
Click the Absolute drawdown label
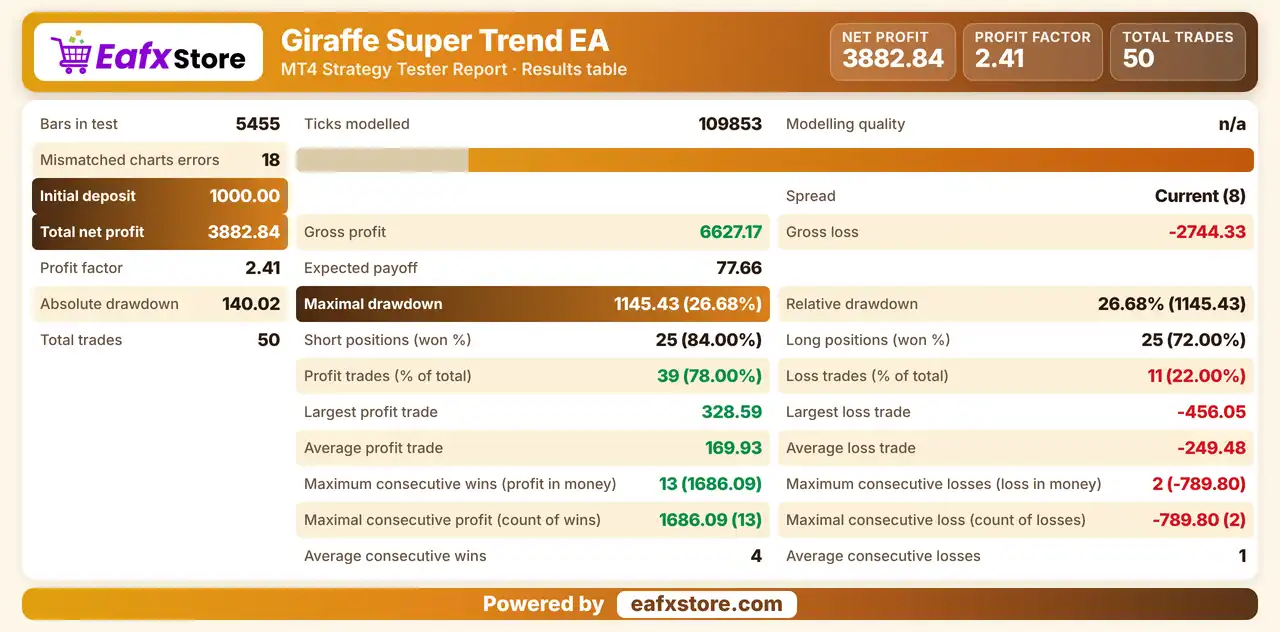109,304
